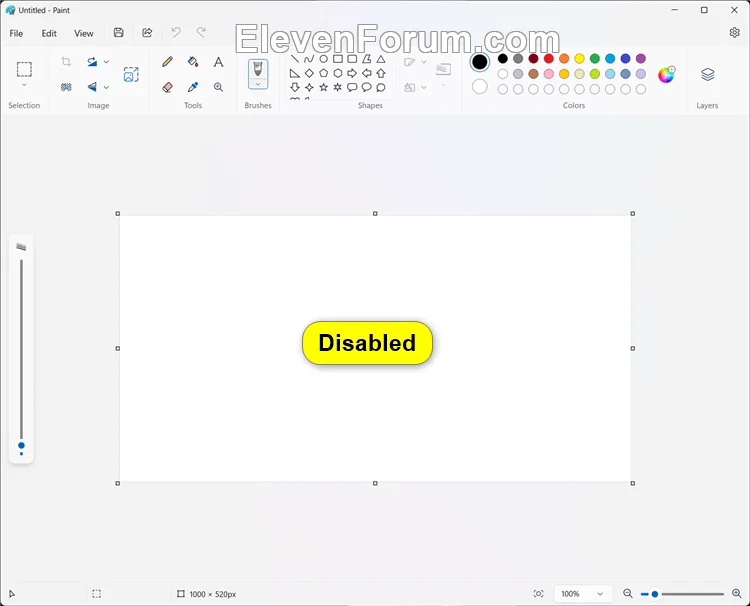Open the Edit colors wheel
The height and width of the screenshot is (606, 750).
666,74
